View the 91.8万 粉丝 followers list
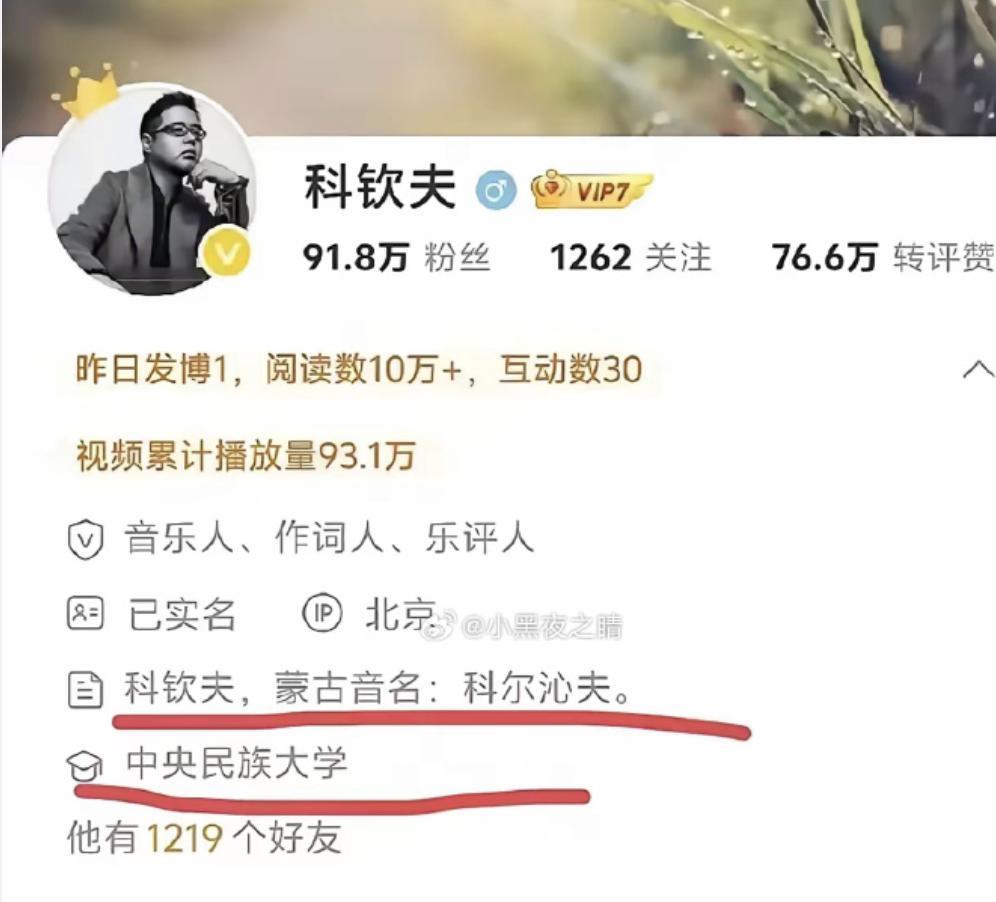Viewport: 996px width, 902px height. [x=396, y=258]
